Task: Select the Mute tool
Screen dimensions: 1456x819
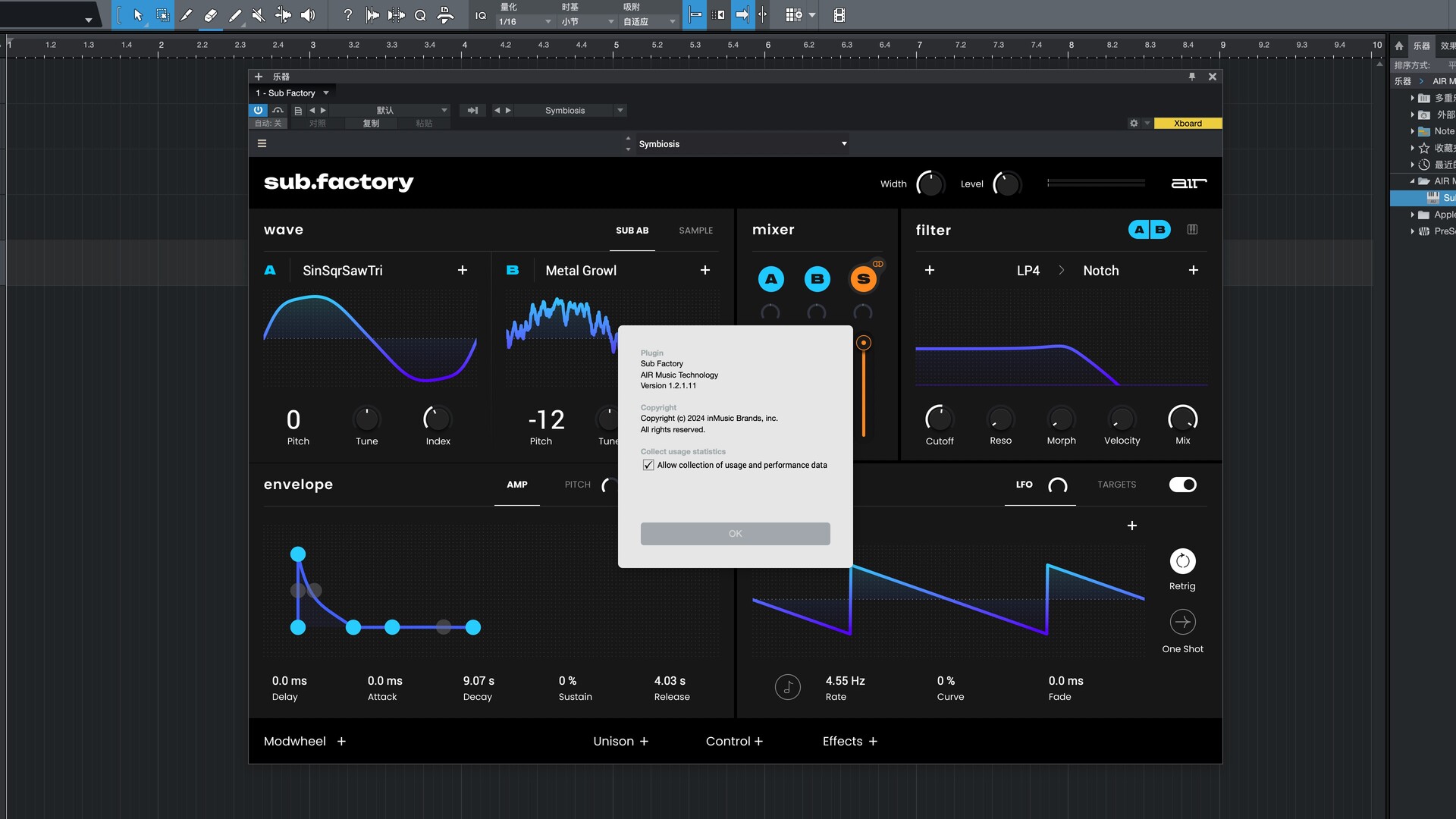Action: pyautogui.click(x=259, y=14)
